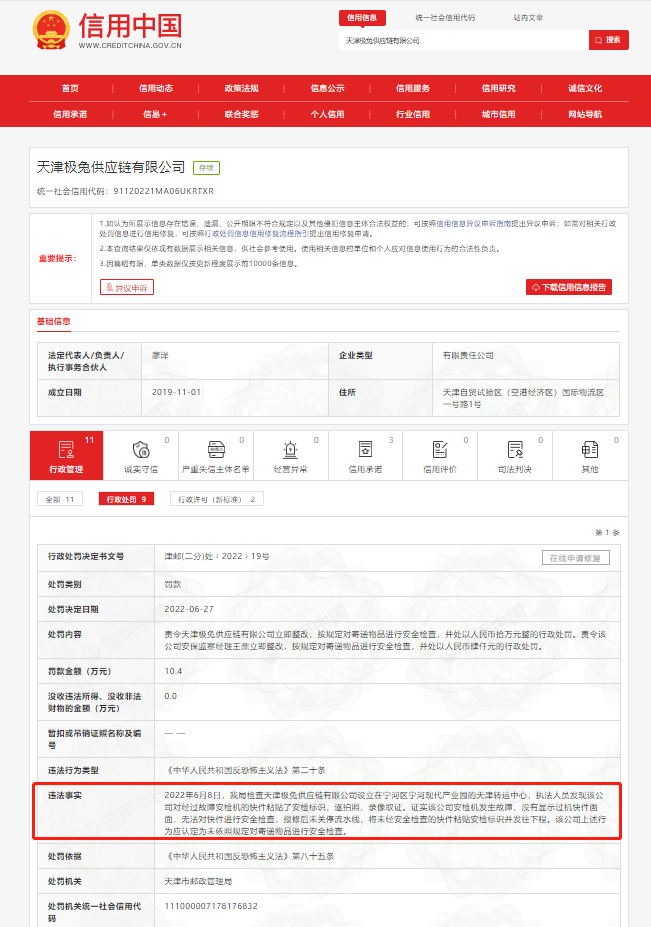
Task: Click the 基础信息 section heading
Action: tap(54, 321)
